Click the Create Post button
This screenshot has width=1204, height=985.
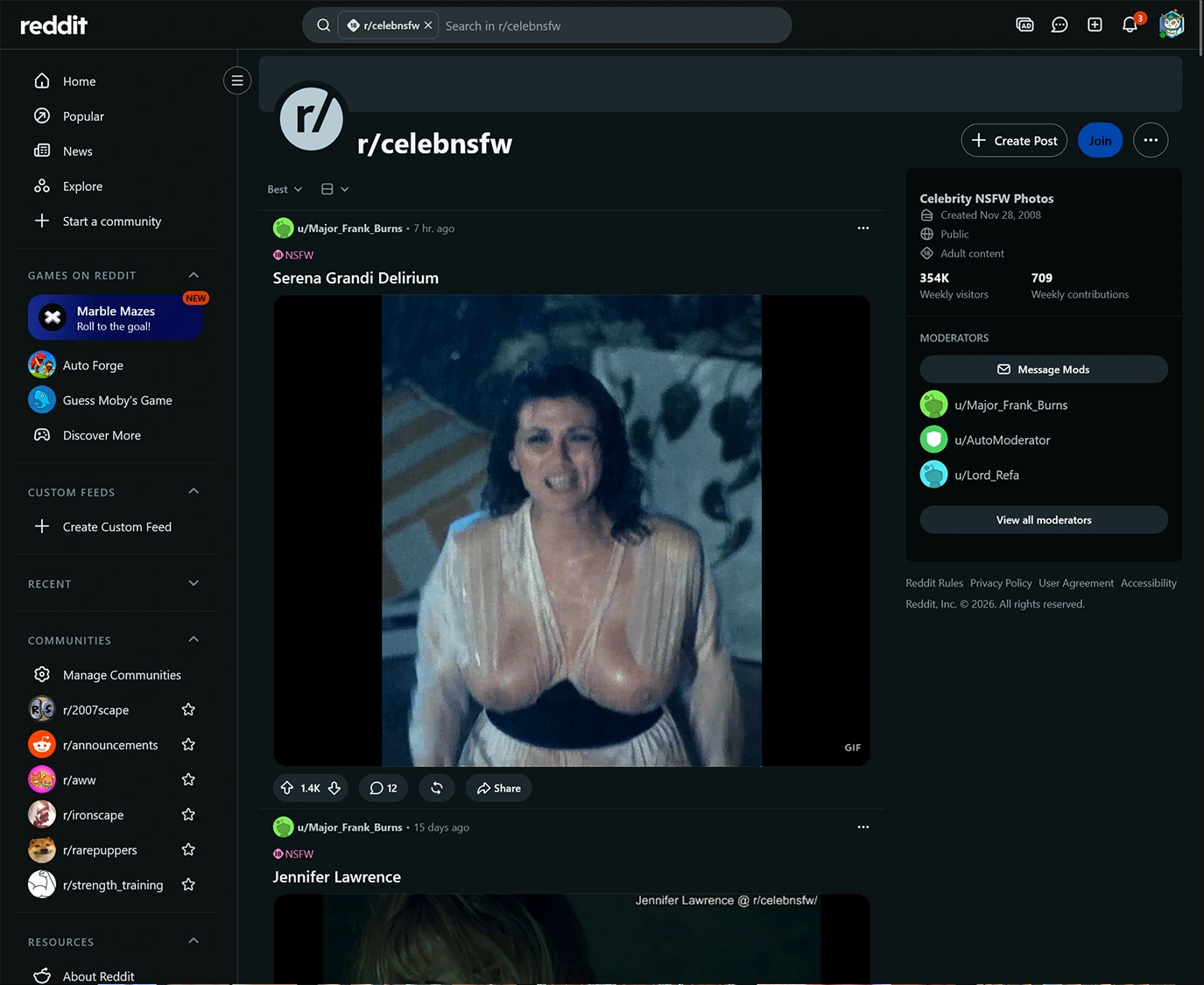pyautogui.click(x=1014, y=140)
